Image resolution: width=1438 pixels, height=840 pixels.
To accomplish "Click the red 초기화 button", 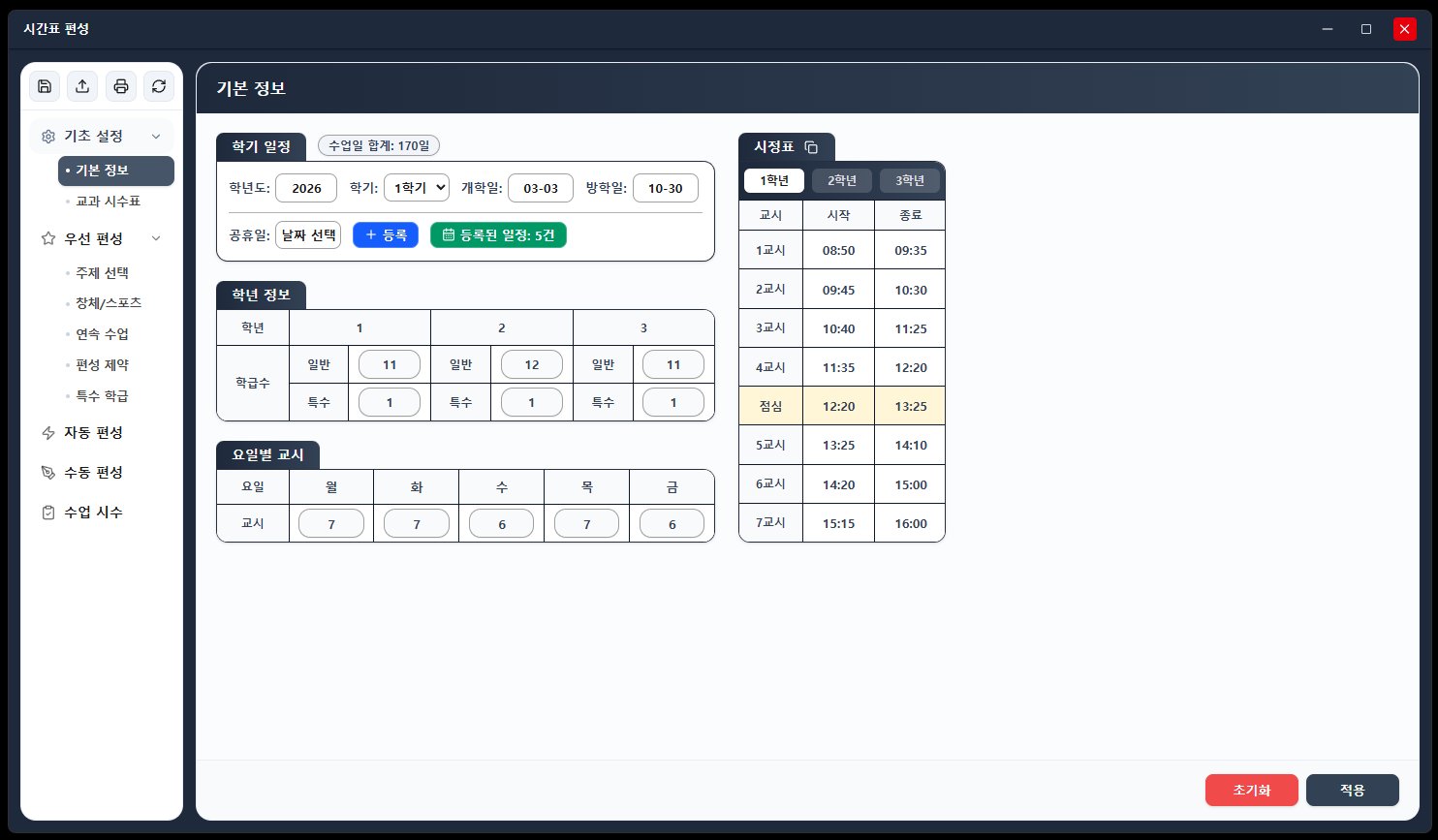I will coord(1252,790).
